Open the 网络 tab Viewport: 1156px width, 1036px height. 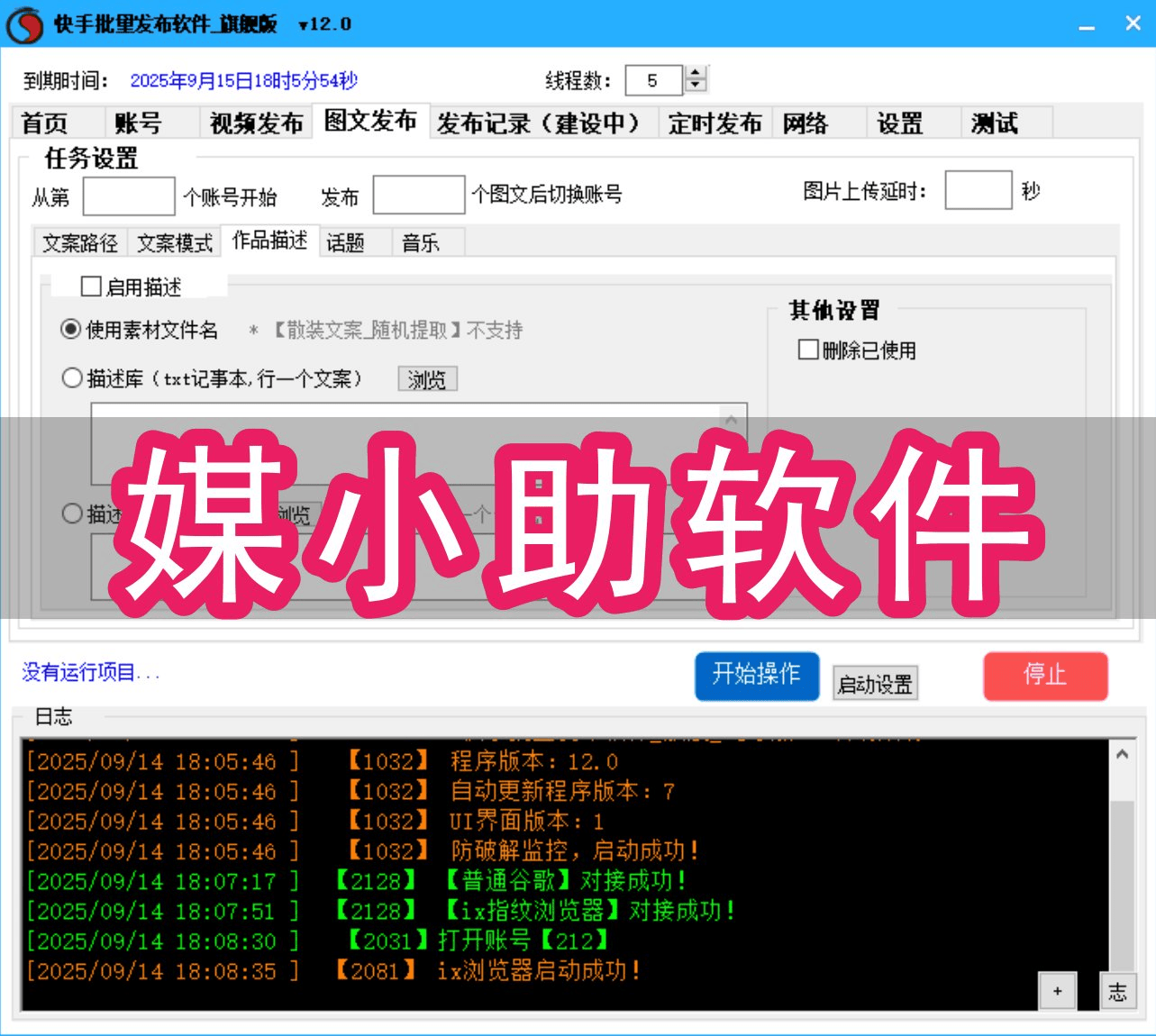coord(819,123)
